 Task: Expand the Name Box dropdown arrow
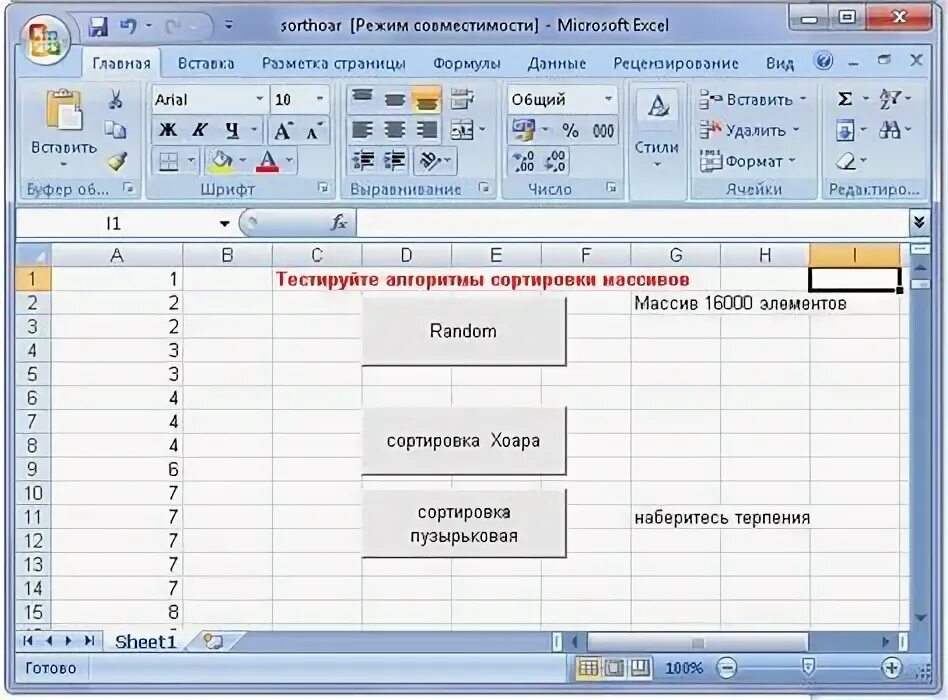[x=224, y=224]
